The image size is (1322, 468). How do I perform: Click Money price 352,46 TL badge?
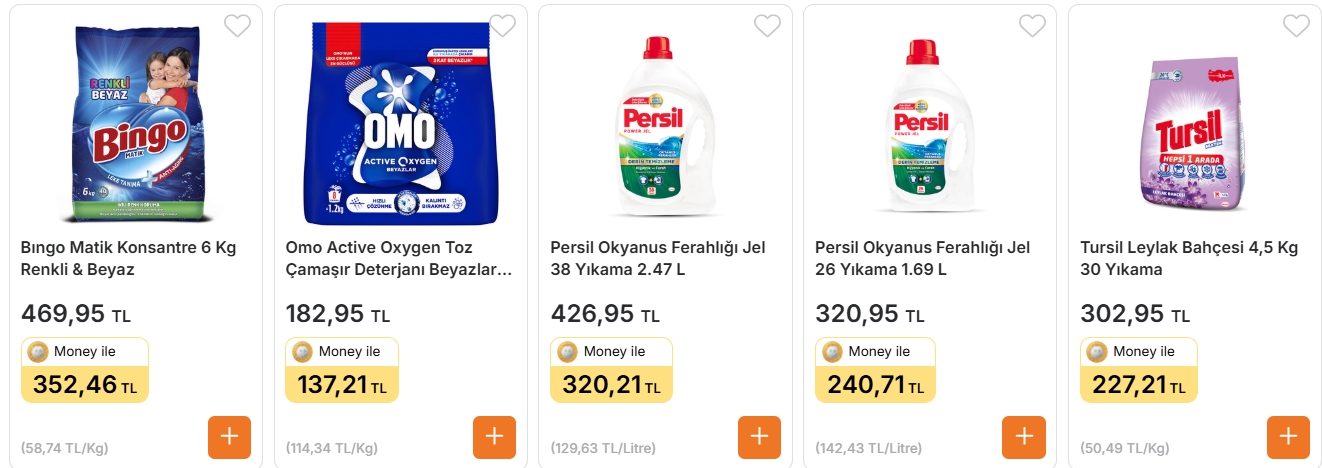(85, 371)
